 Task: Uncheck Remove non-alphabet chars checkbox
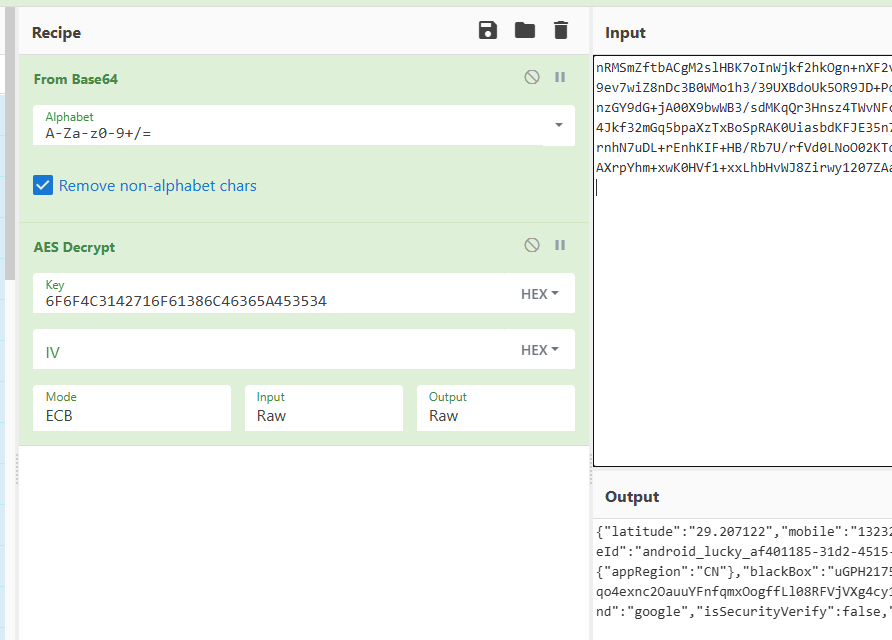(x=43, y=185)
